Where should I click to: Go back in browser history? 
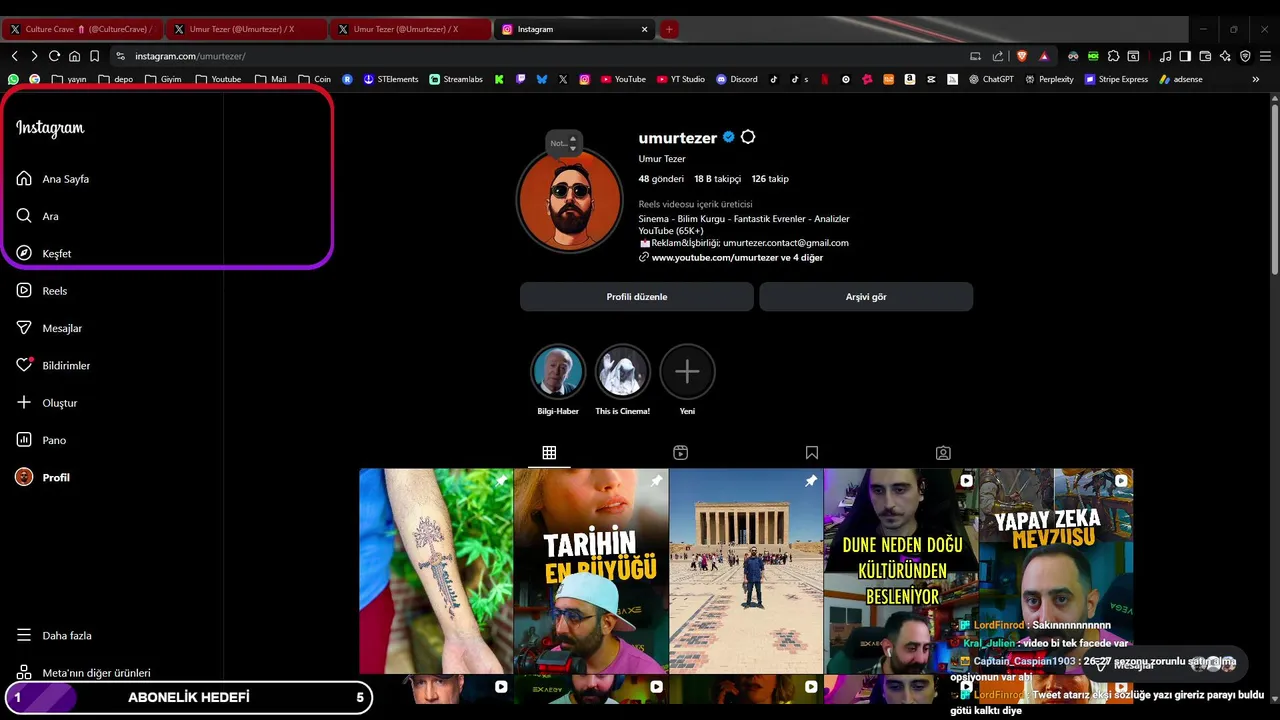point(14,56)
